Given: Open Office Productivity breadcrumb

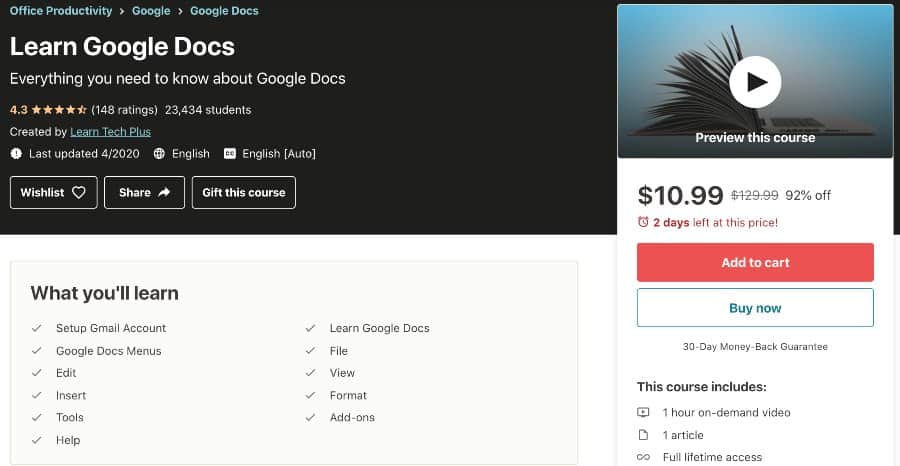Looking at the screenshot, I should (x=61, y=11).
